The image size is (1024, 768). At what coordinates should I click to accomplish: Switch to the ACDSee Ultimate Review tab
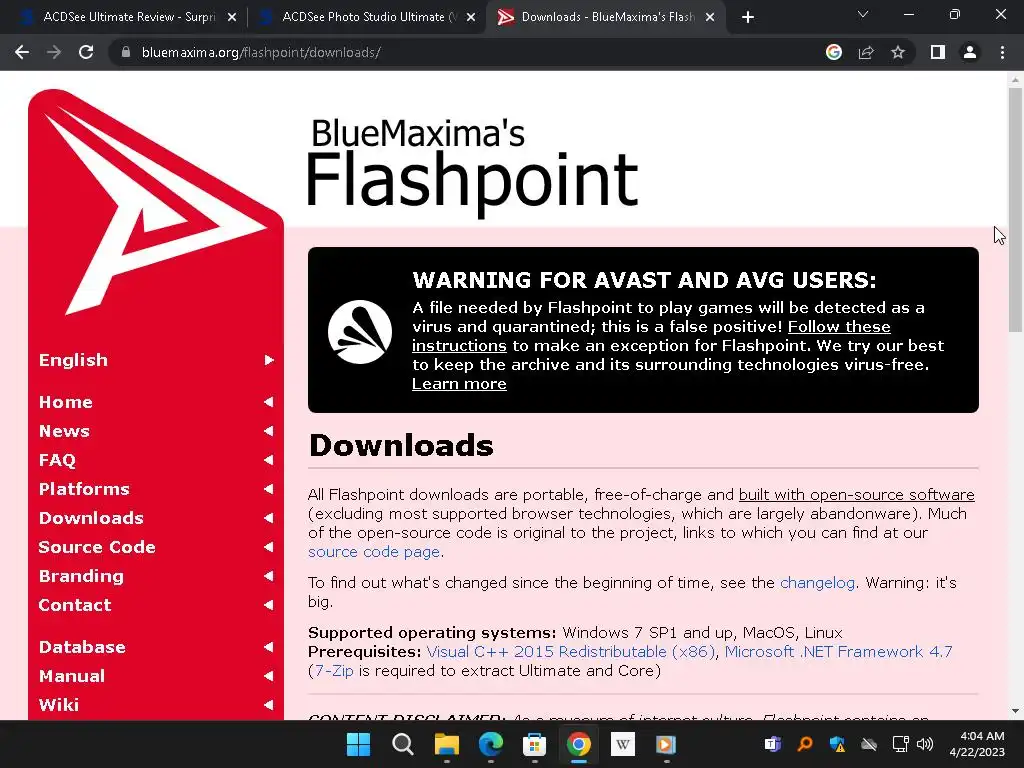point(129,17)
